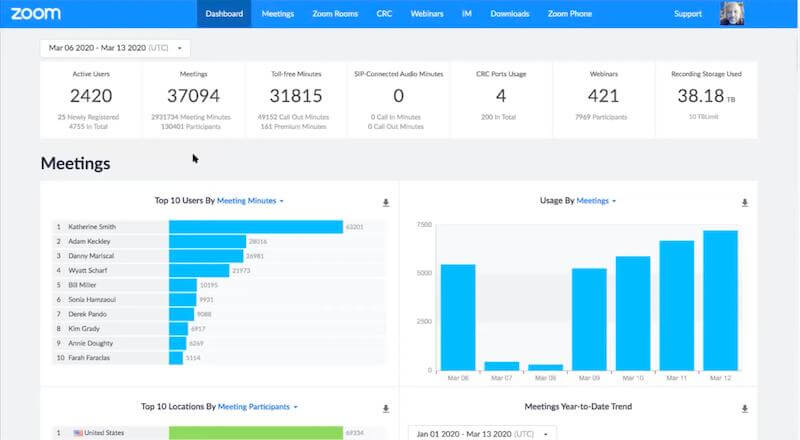Download the Top 10 Locations chart
This screenshot has width=800, height=440.
(386, 409)
